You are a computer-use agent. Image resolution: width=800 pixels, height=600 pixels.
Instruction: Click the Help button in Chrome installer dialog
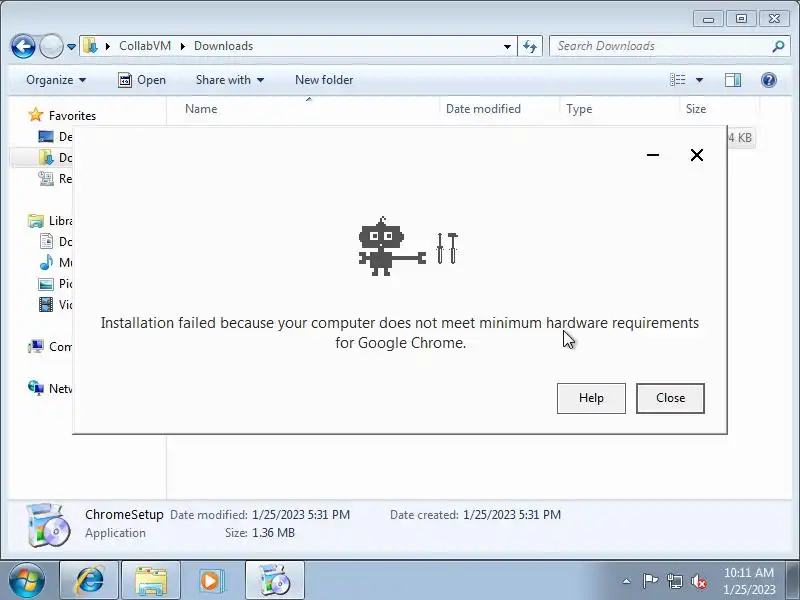(591, 398)
